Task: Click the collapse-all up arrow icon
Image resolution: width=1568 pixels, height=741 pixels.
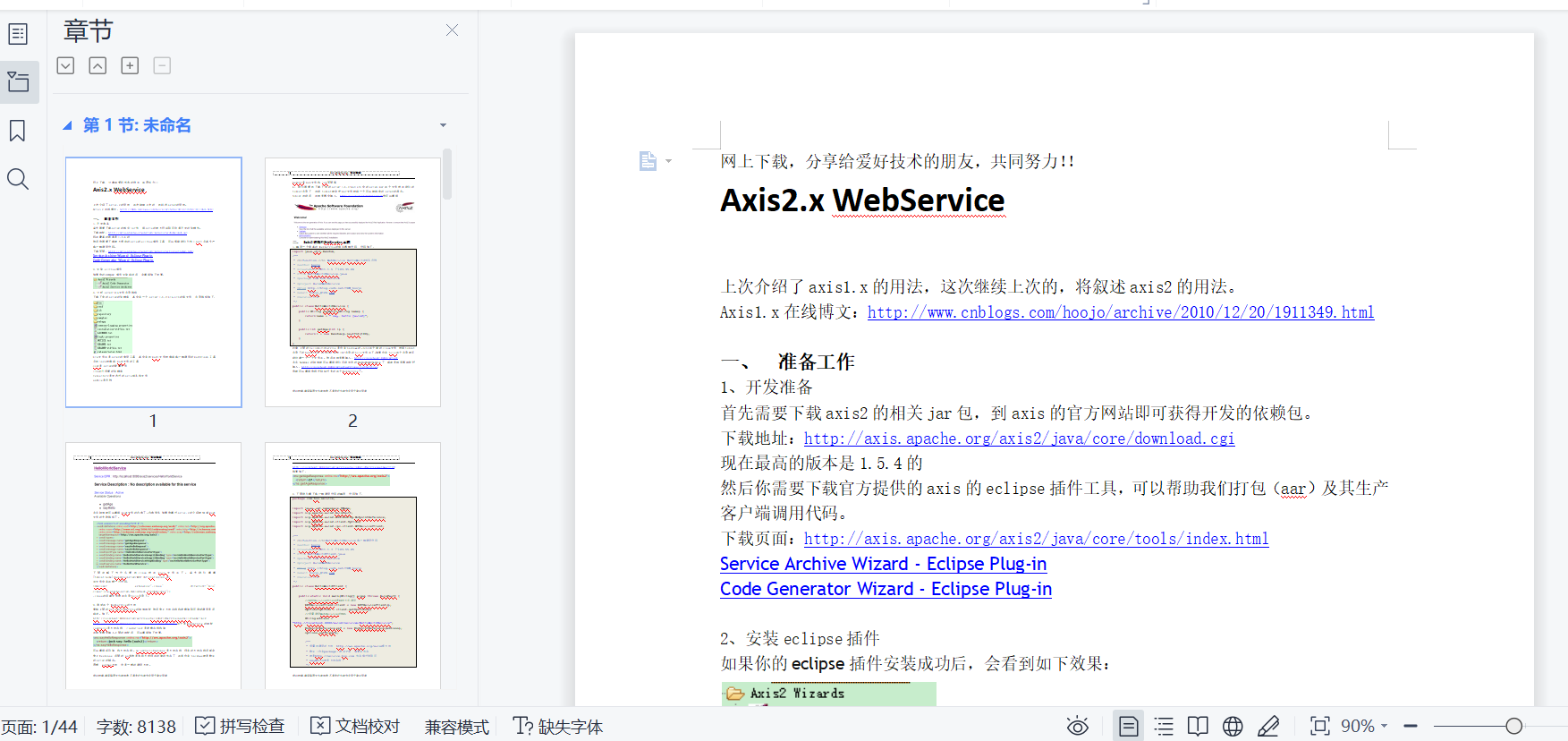Action: click(97, 65)
